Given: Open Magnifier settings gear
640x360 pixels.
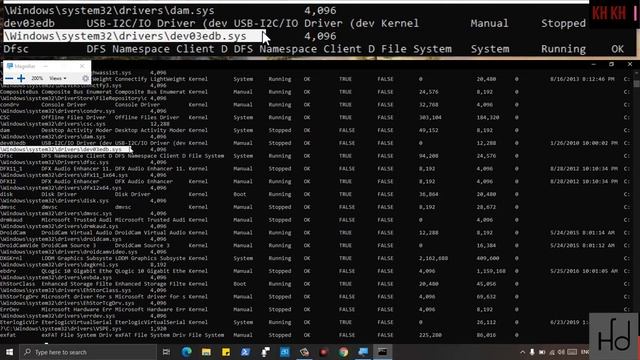Looking at the screenshot, I should (85, 78).
